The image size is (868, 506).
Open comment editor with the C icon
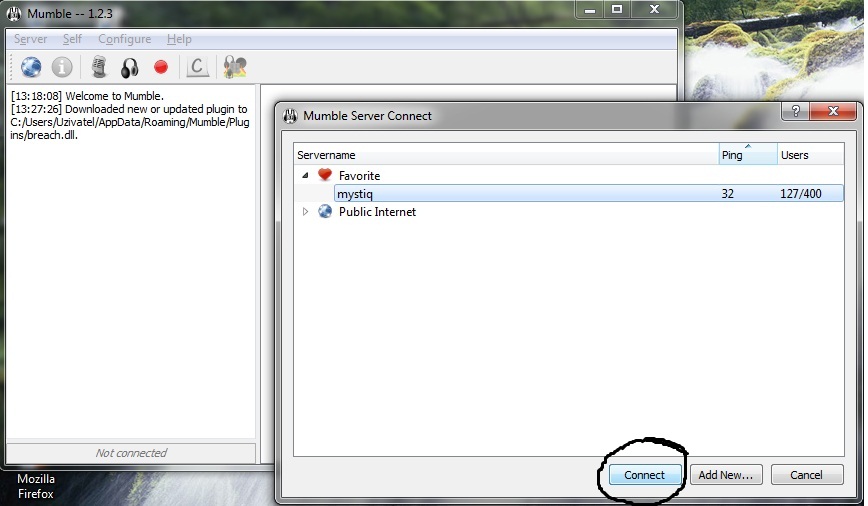coord(197,68)
